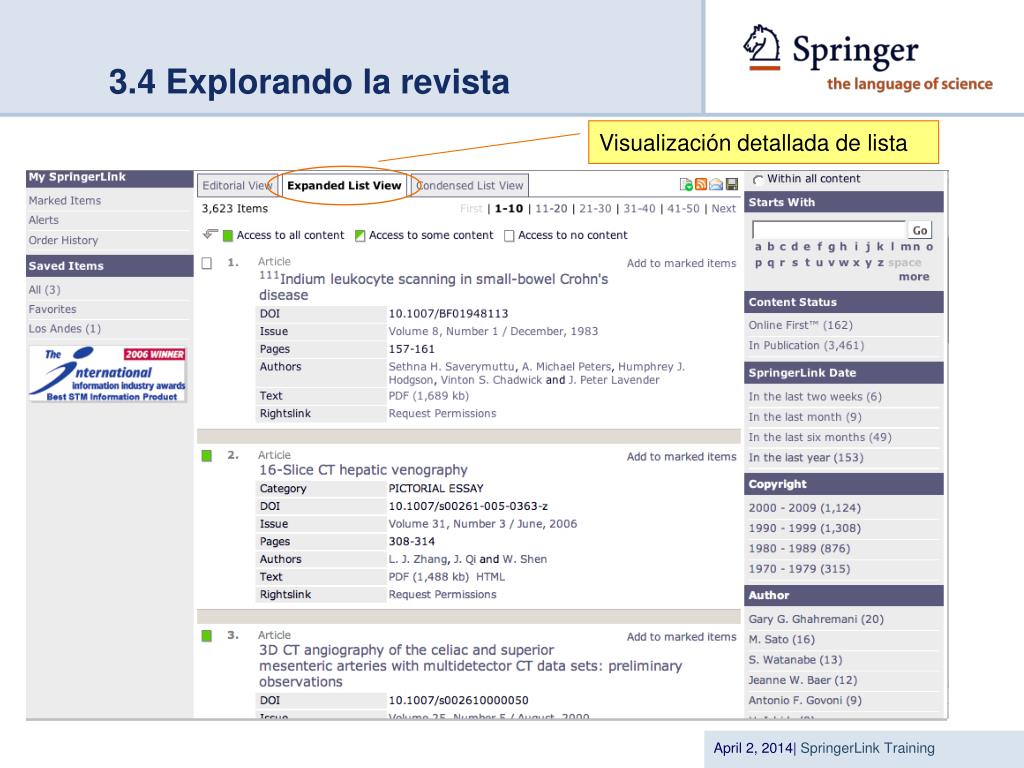Click Request Permissions for article 2
This screenshot has width=1024, height=768.
coord(442,594)
